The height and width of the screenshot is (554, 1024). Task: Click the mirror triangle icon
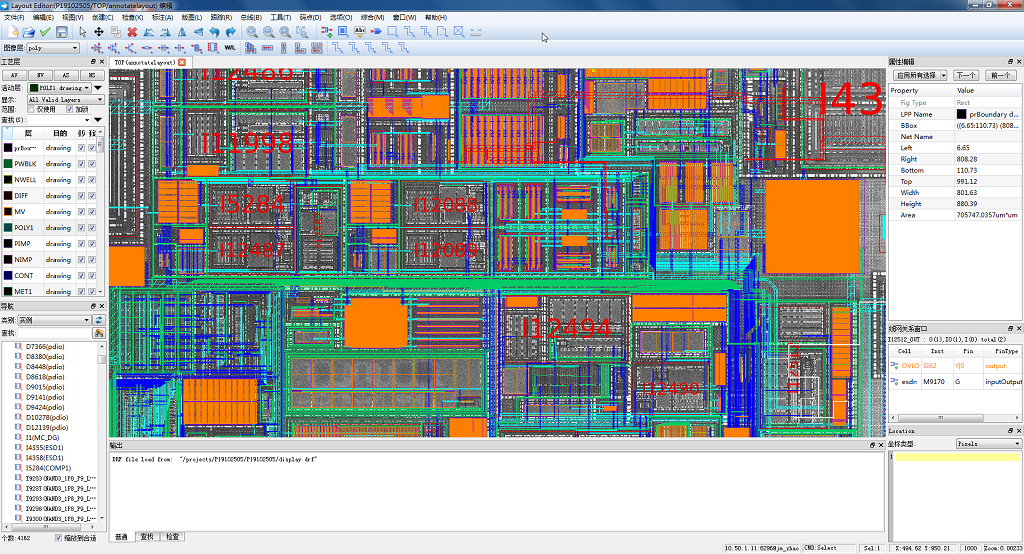point(182,31)
